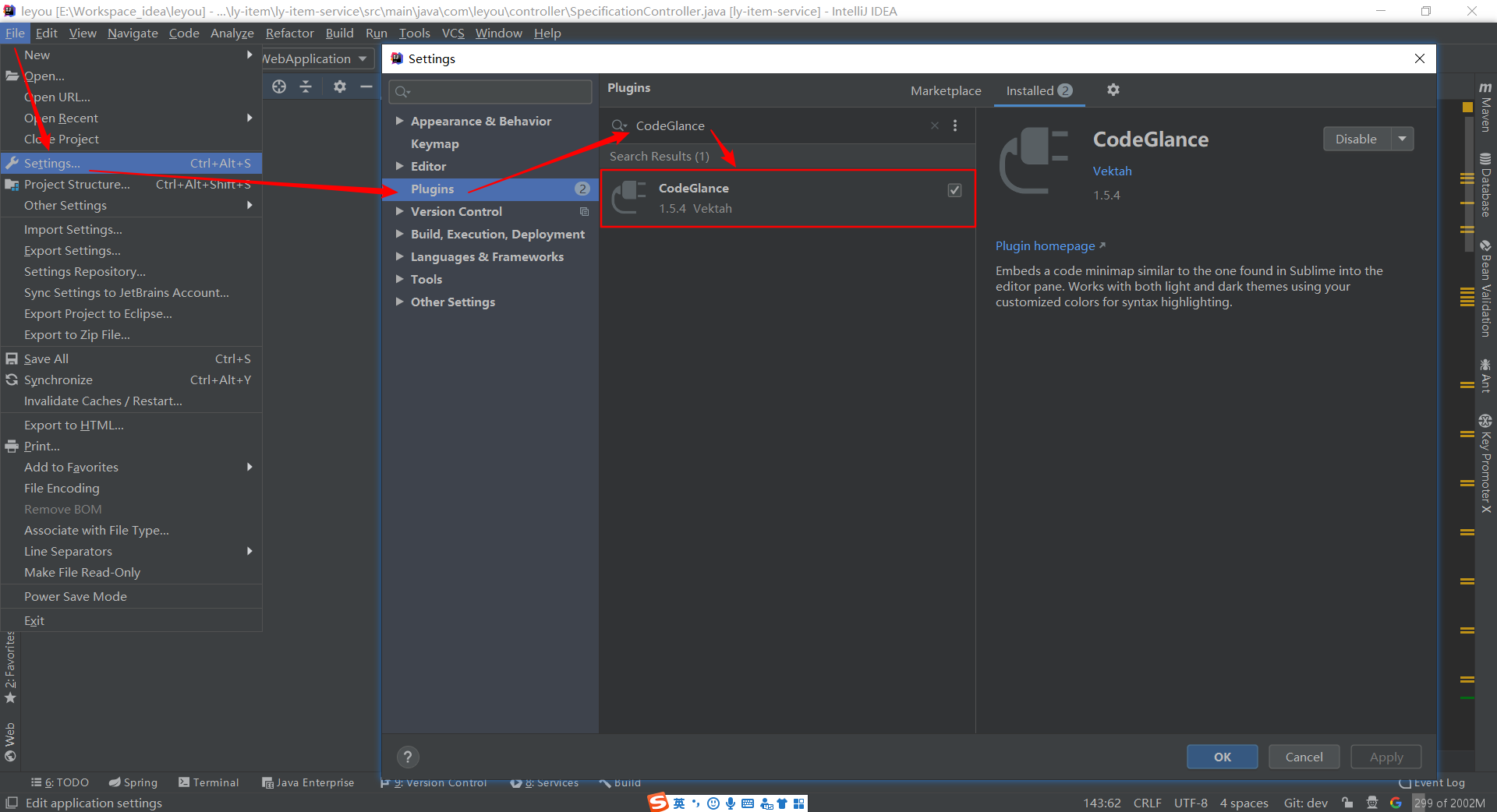
Task: Select the CodeGlance row in search results
Action: tap(787, 198)
